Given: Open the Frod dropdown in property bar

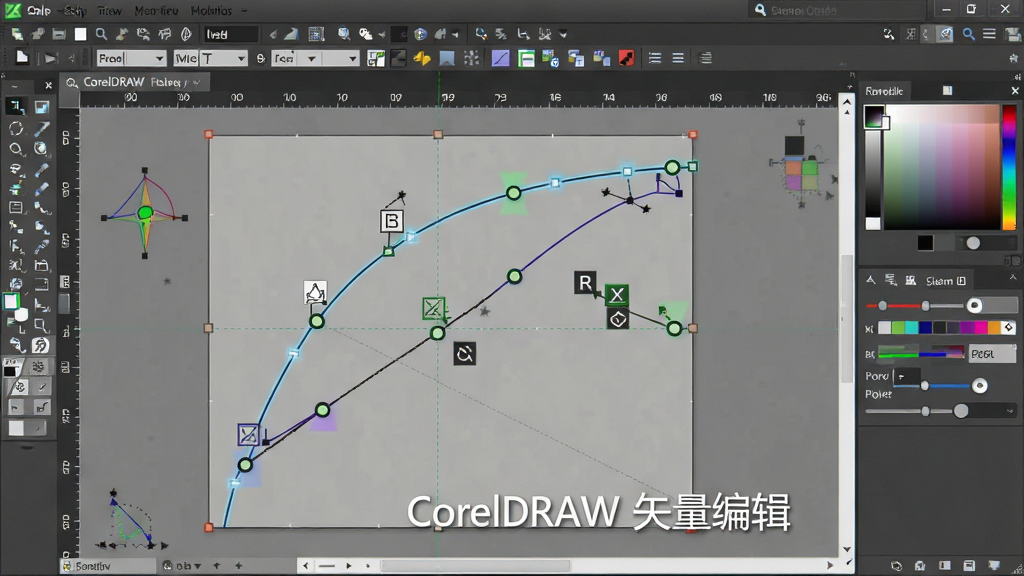Looking at the screenshot, I should point(131,59).
